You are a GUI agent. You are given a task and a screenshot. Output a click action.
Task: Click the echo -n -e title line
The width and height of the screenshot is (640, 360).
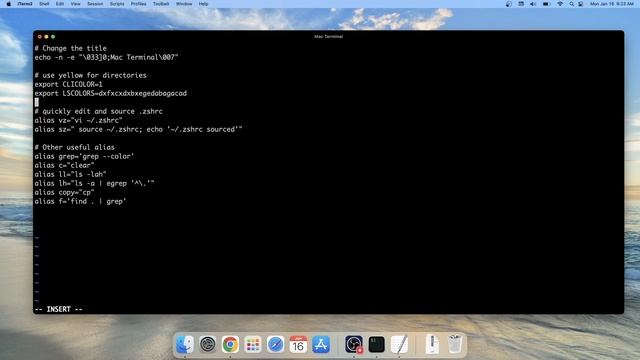coord(107,57)
